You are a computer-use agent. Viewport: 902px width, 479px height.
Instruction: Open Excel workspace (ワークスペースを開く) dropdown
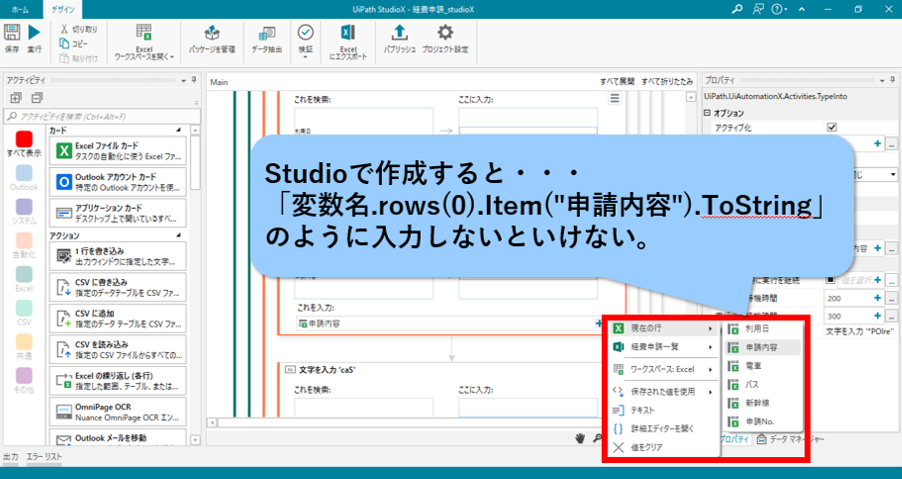[x=144, y=40]
